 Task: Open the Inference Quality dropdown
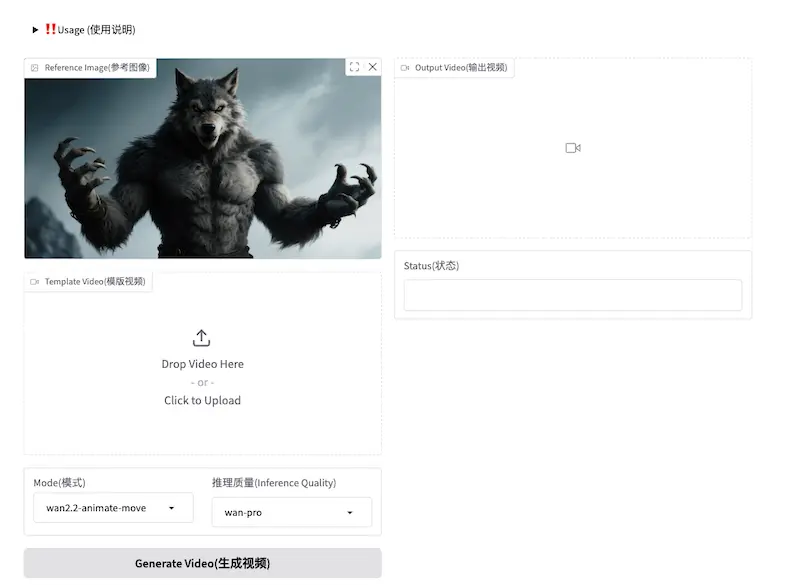(x=291, y=512)
